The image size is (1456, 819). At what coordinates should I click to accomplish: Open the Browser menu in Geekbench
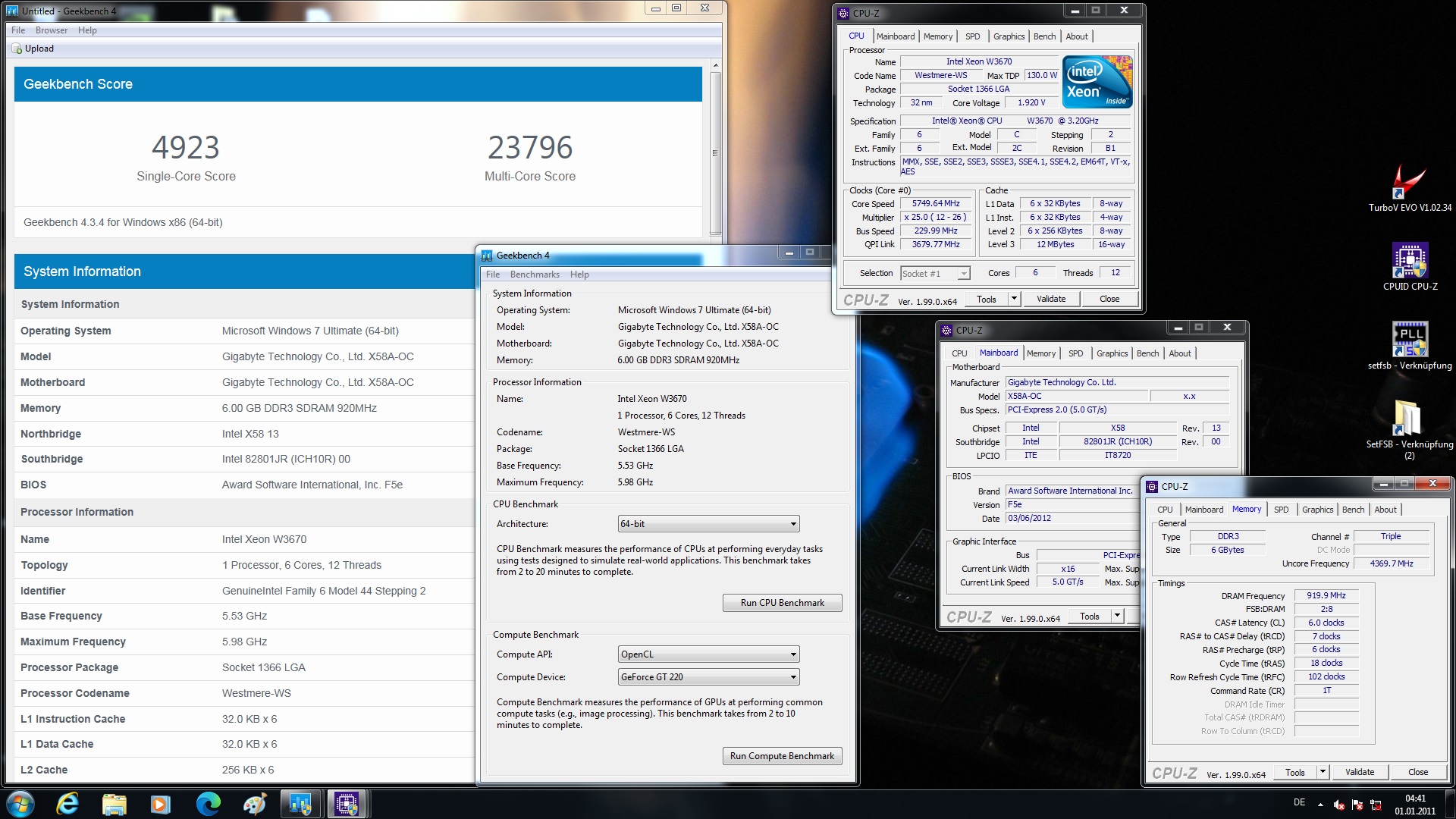click(x=52, y=30)
